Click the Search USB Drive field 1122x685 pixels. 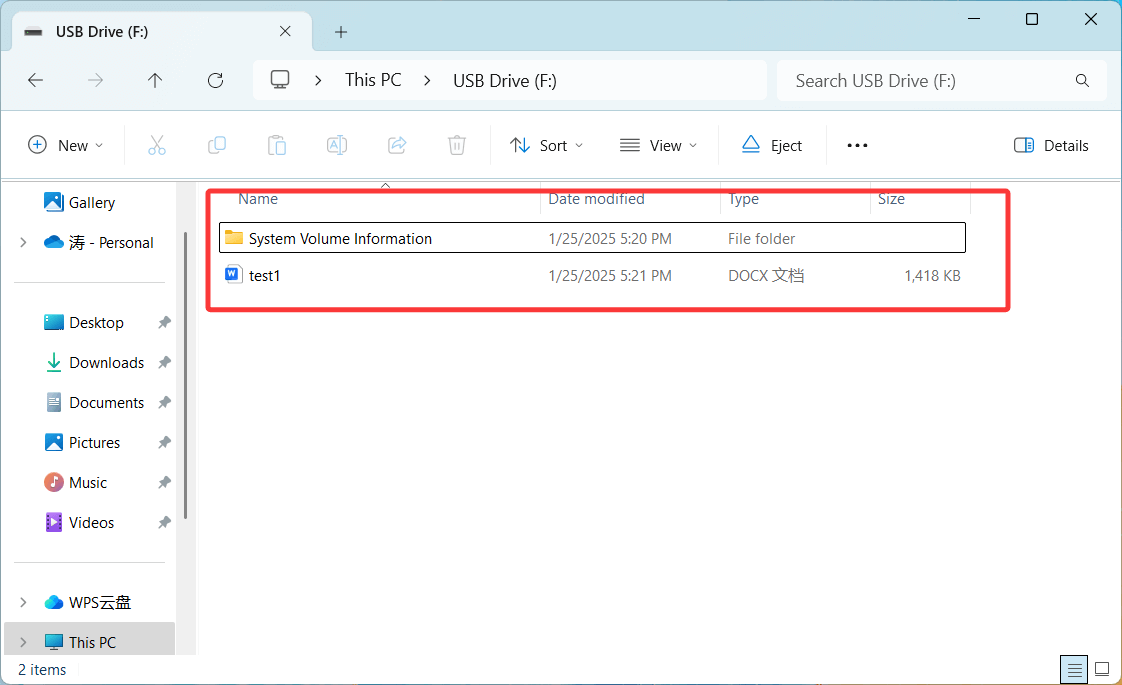tap(930, 81)
